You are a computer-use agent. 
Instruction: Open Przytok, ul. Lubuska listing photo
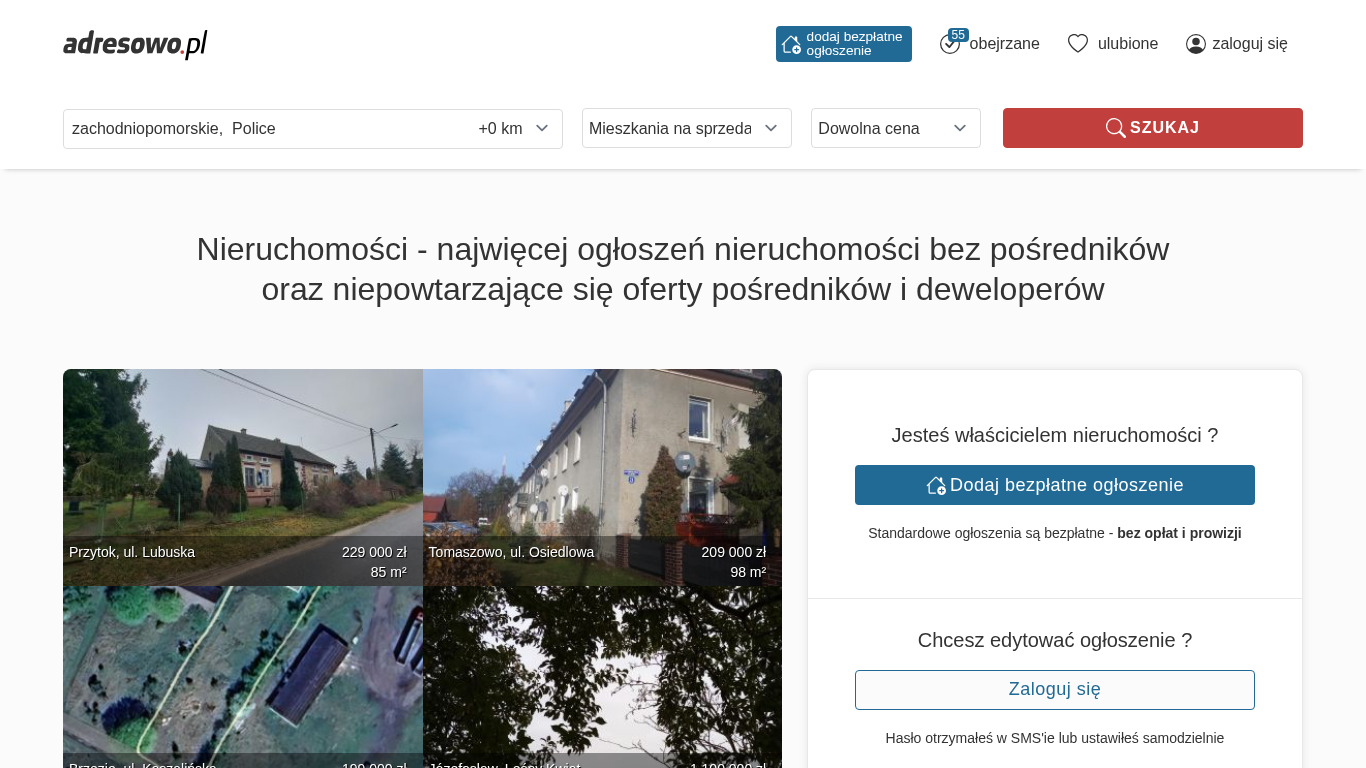242,460
